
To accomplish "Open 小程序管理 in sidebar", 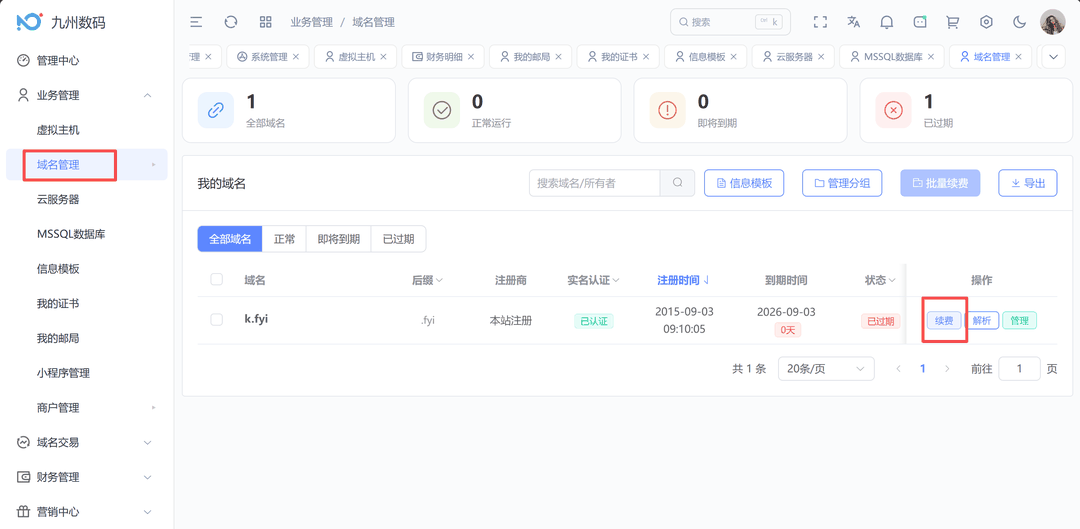I will click(x=63, y=373).
